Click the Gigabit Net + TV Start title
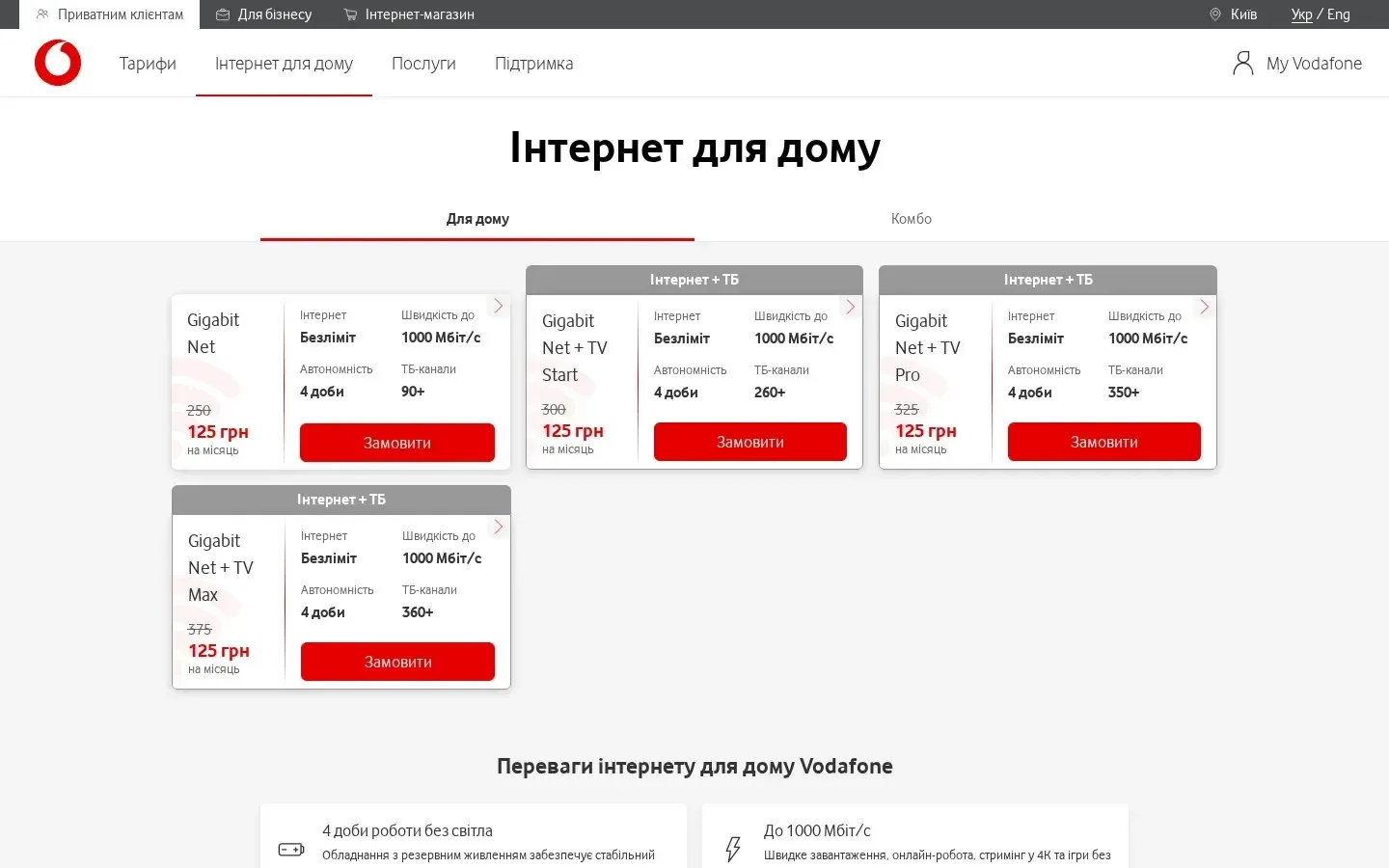 point(575,348)
